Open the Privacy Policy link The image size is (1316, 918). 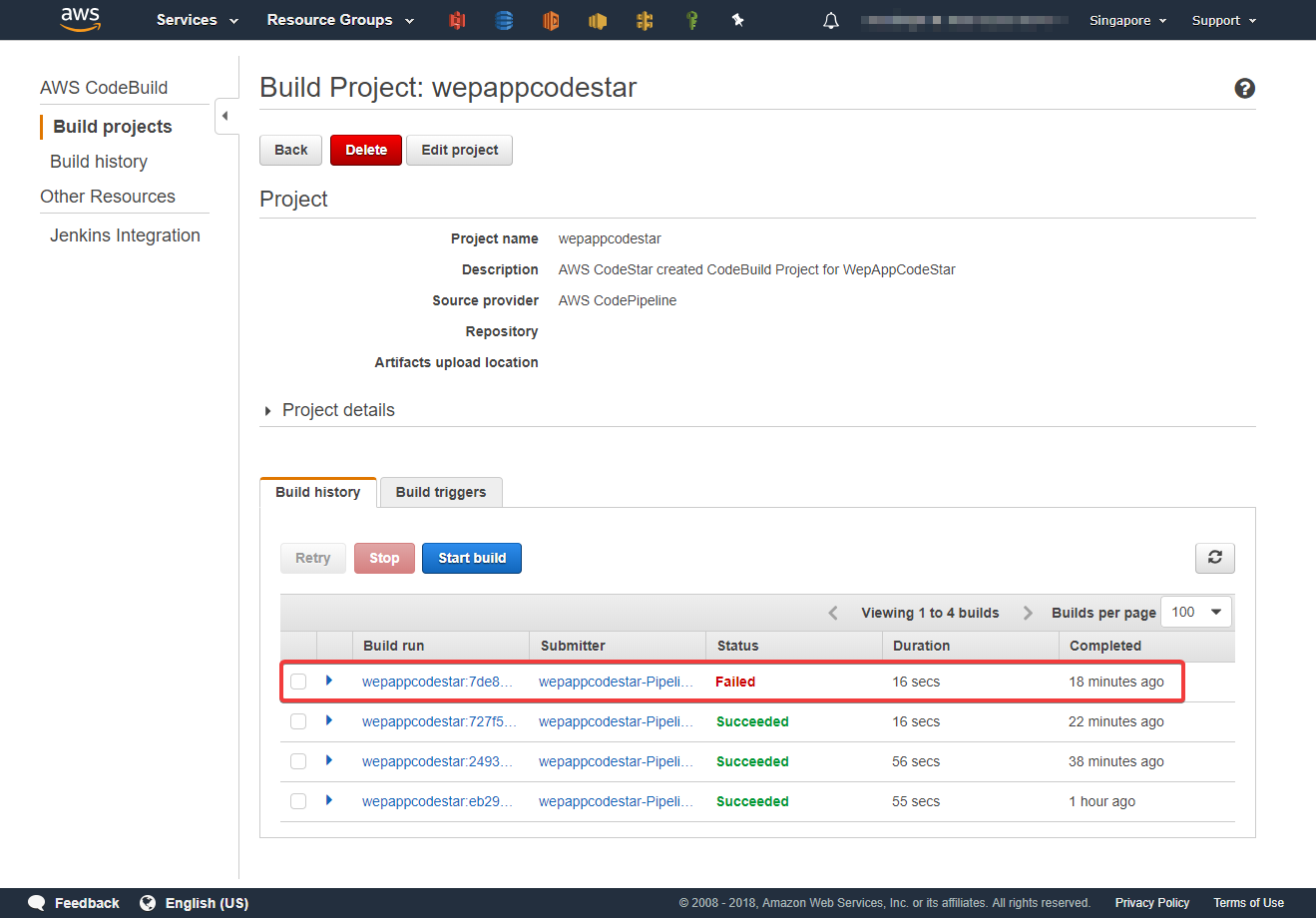tap(1152, 903)
